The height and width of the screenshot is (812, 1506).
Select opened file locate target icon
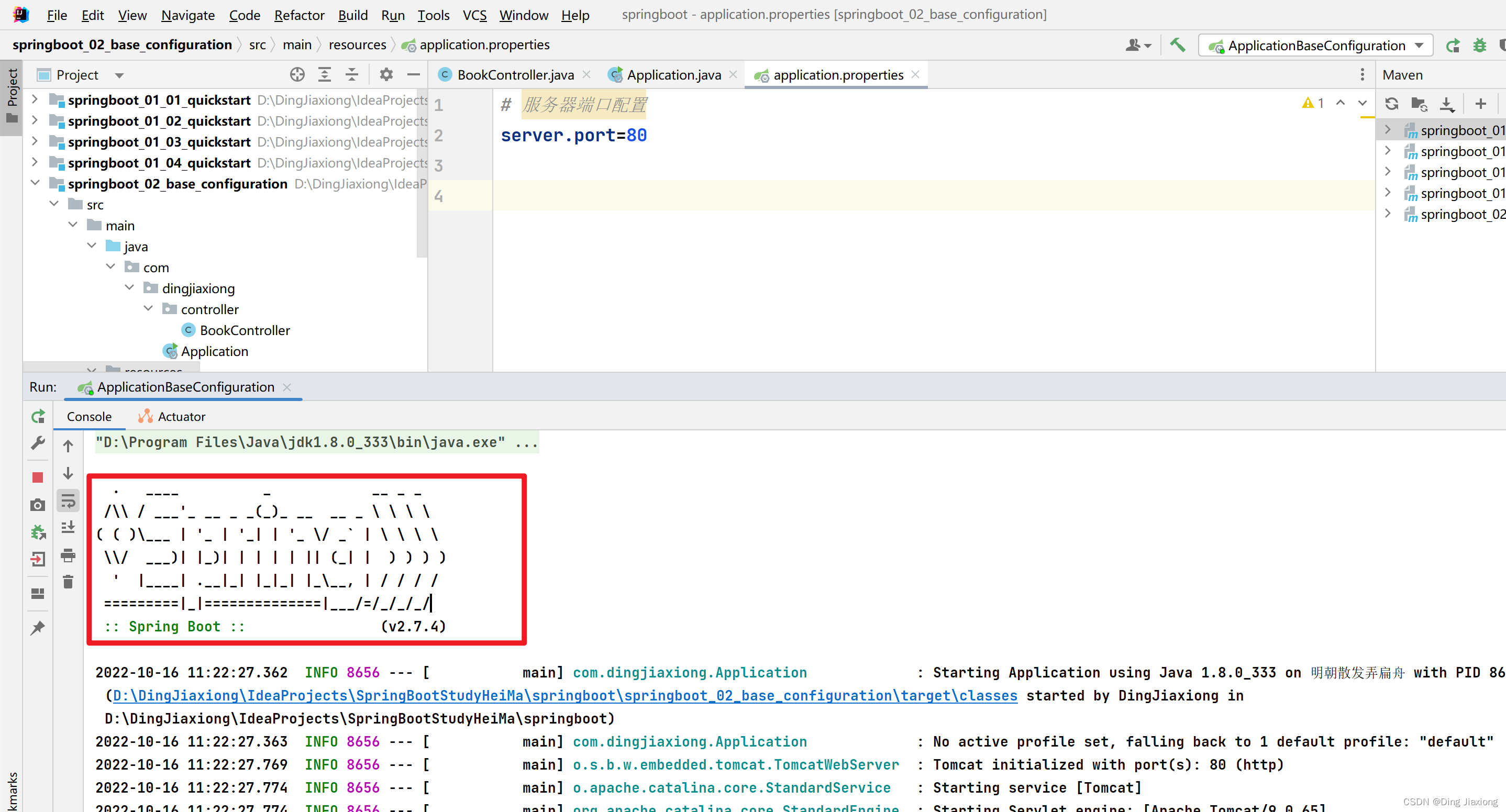(x=297, y=75)
